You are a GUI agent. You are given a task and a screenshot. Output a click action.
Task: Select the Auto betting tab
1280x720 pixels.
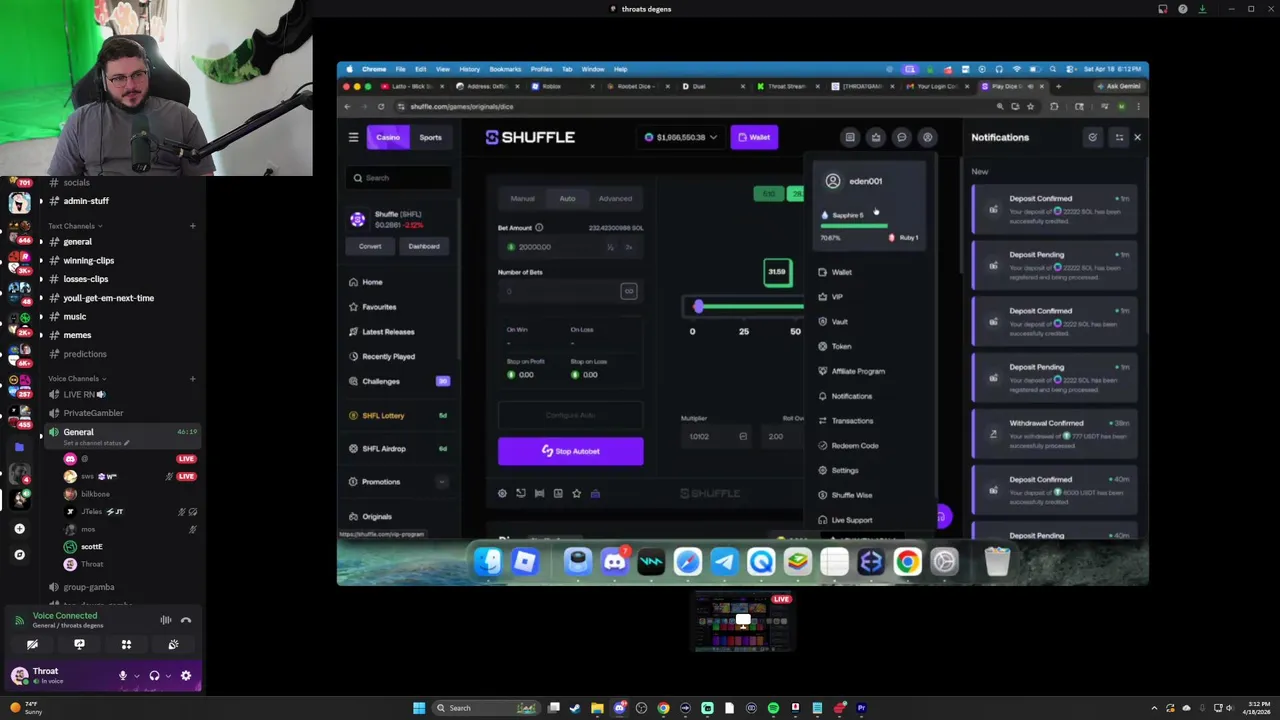click(x=567, y=198)
